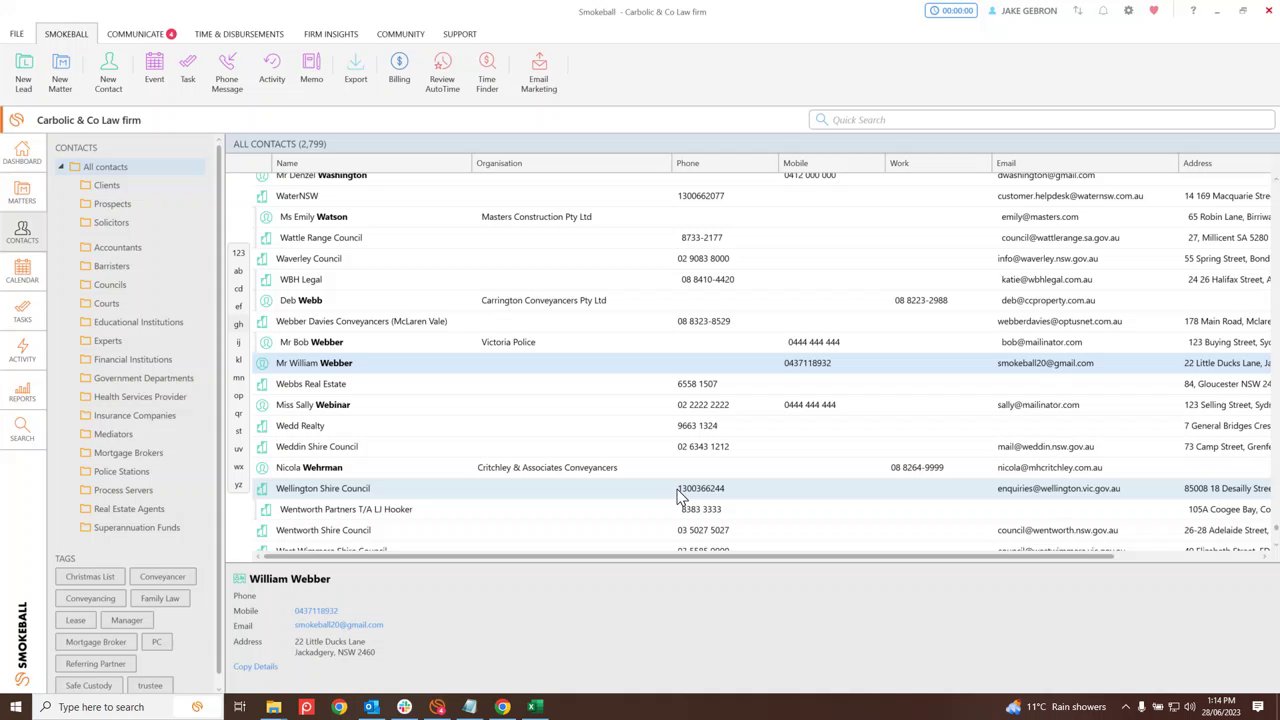Click mobile number link 0437118932
This screenshot has width=1280, height=720.
pyautogui.click(x=316, y=611)
